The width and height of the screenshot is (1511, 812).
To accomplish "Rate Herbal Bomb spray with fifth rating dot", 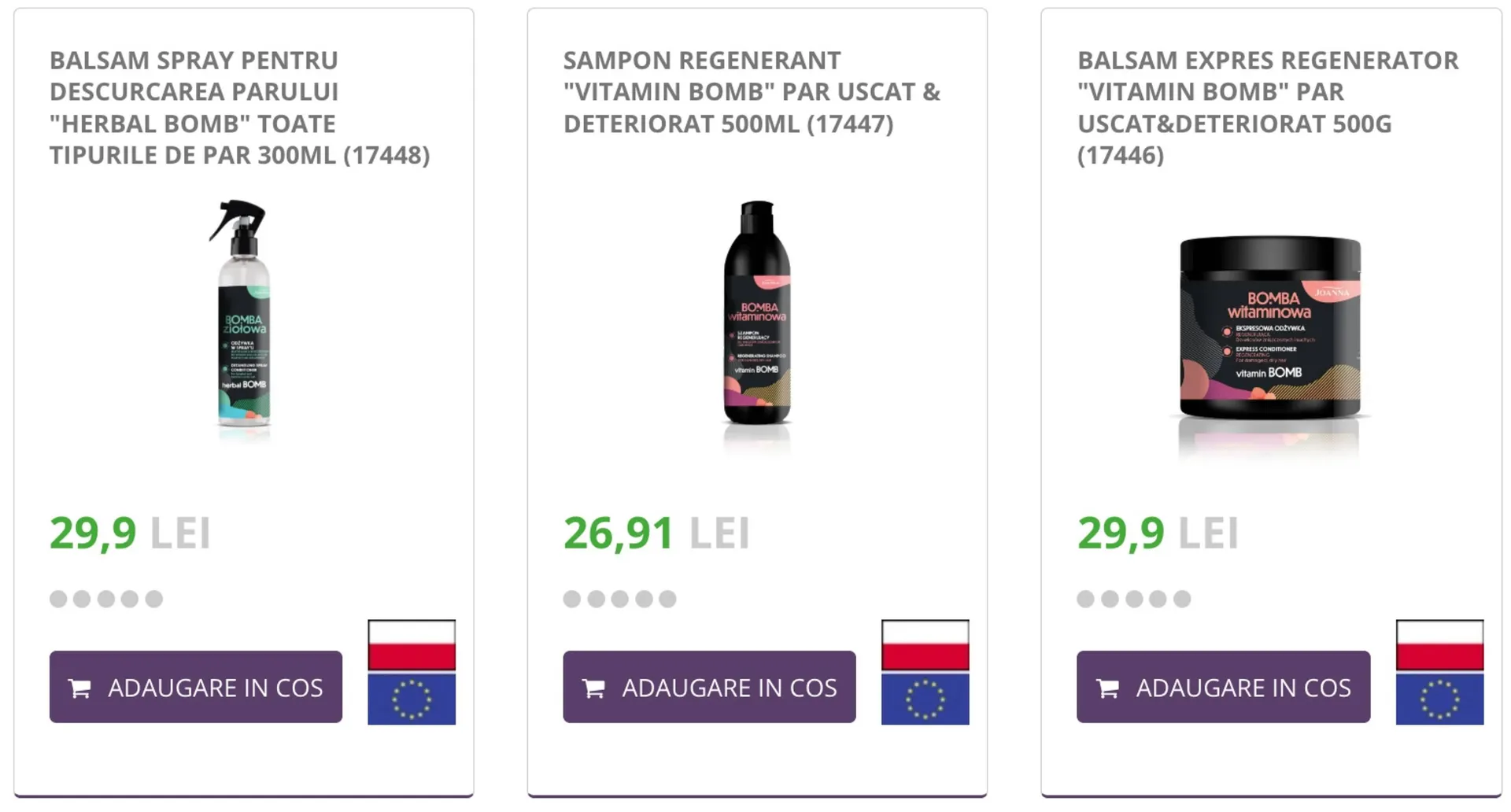I will pyautogui.click(x=154, y=599).
